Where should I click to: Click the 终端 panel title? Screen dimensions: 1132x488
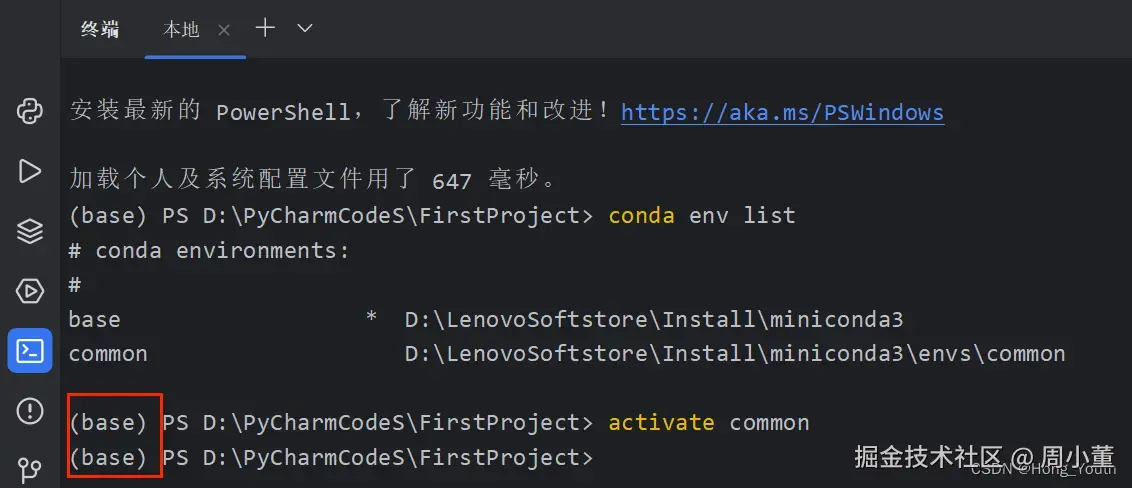(99, 30)
